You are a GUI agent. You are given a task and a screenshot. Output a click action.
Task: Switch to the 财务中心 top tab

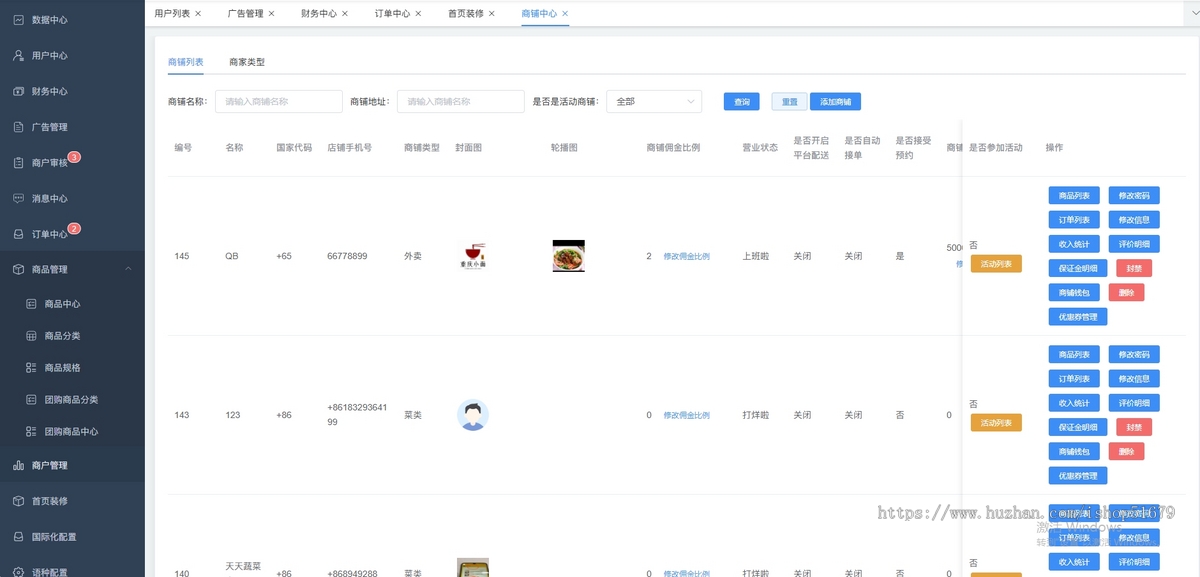click(319, 14)
